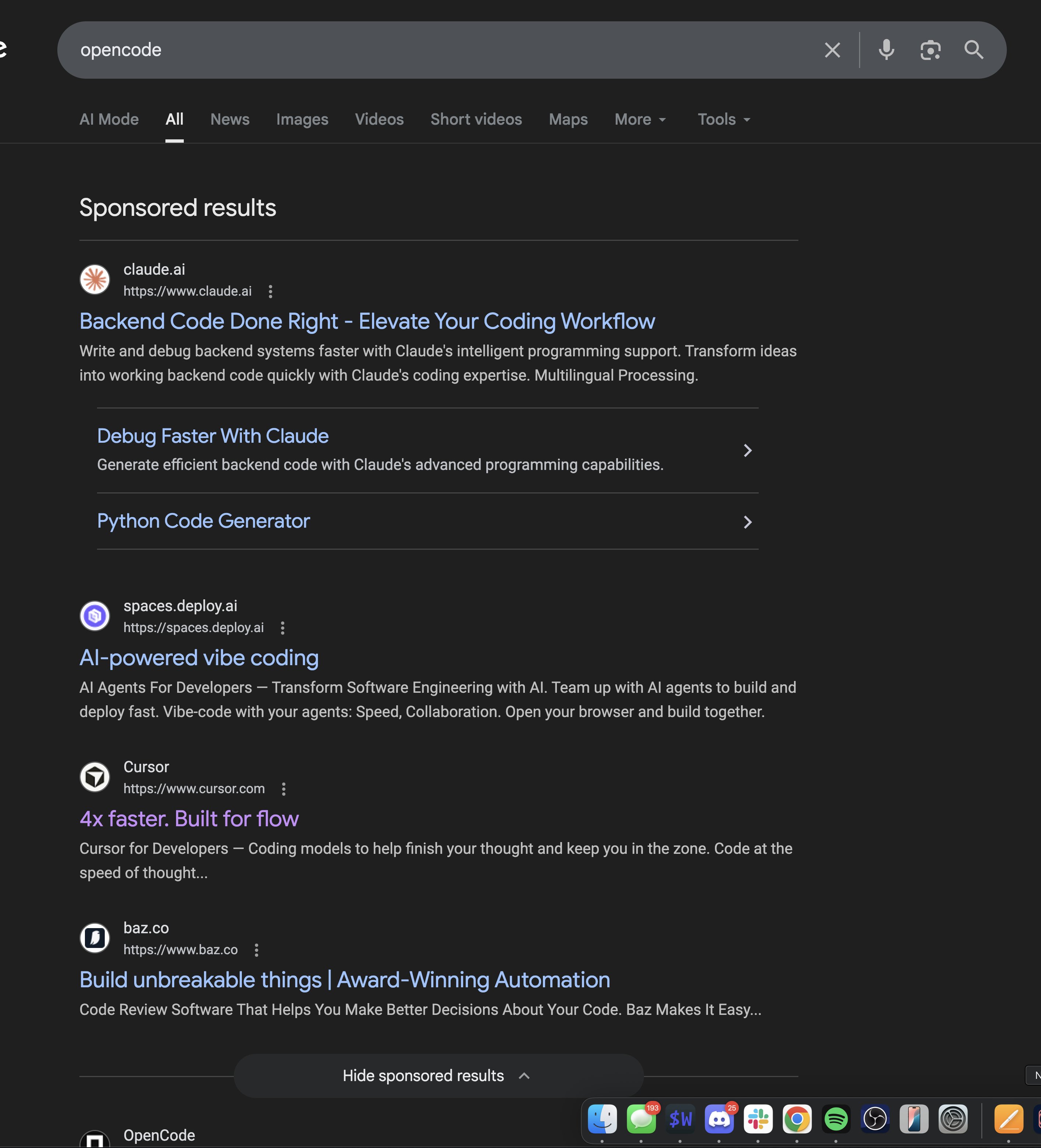Viewport: 1041px width, 1148px height.
Task: Open 'AI-powered vibe coding' link
Action: click(x=198, y=658)
